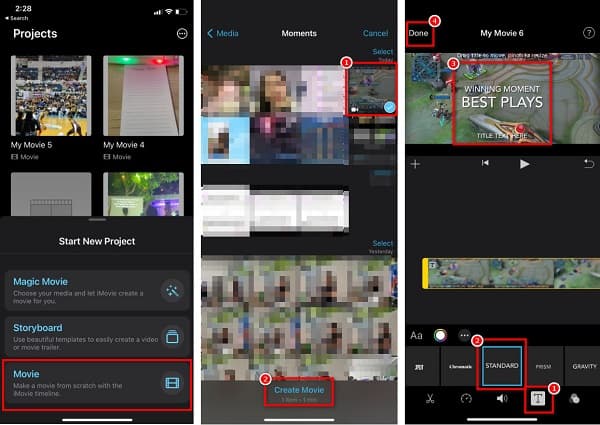Viewport: 600px width, 425px height.
Task: Open the help question mark icon
Action: point(589,33)
